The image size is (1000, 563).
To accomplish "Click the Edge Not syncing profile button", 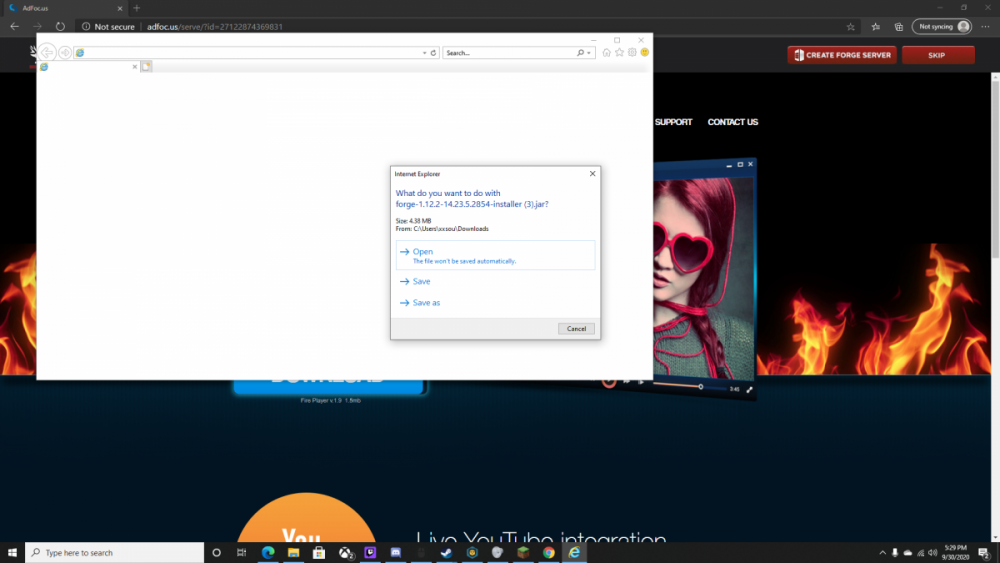I will [x=944, y=27].
